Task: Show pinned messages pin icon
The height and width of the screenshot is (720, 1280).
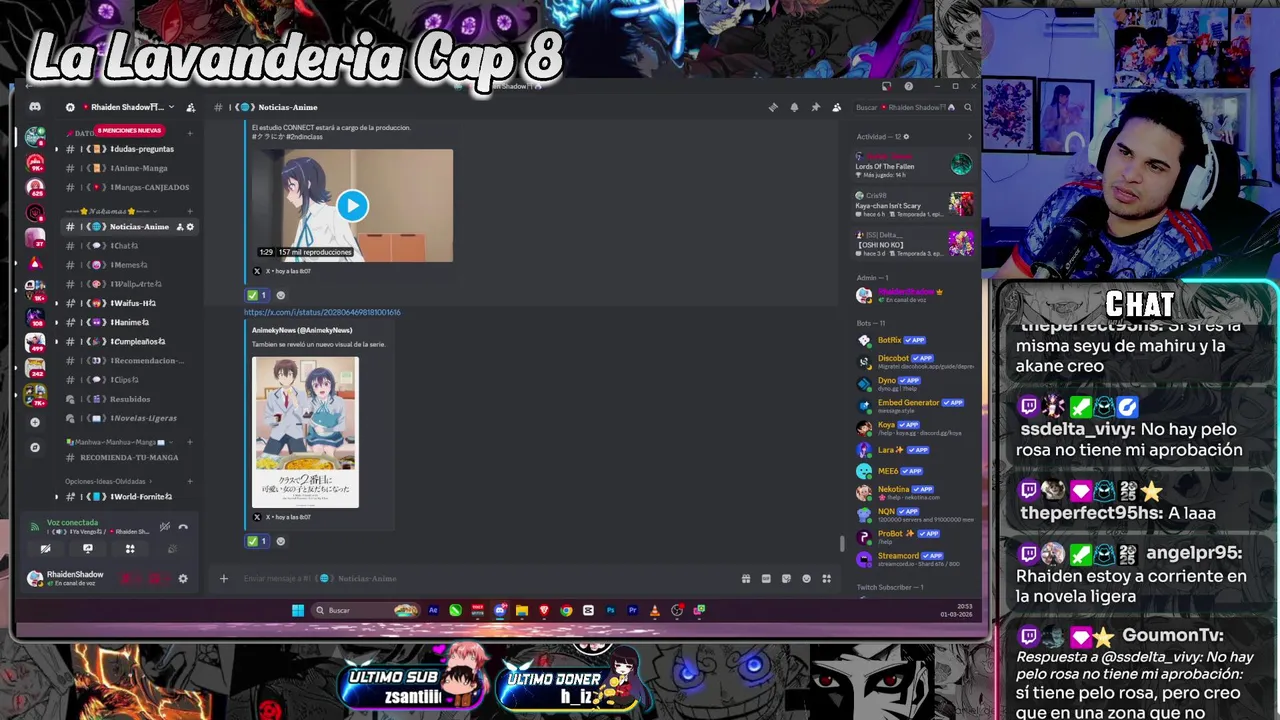Action: click(x=815, y=107)
